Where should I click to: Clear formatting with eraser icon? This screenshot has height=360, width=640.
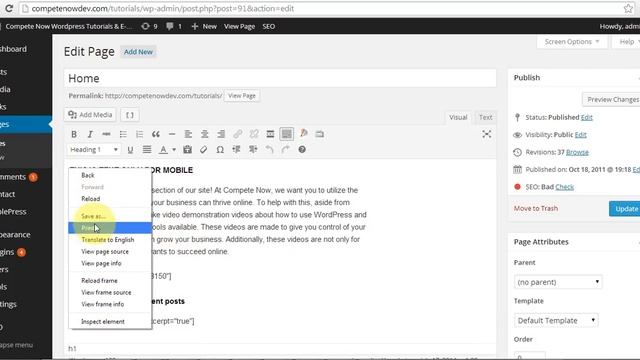[x=204, y=150]
